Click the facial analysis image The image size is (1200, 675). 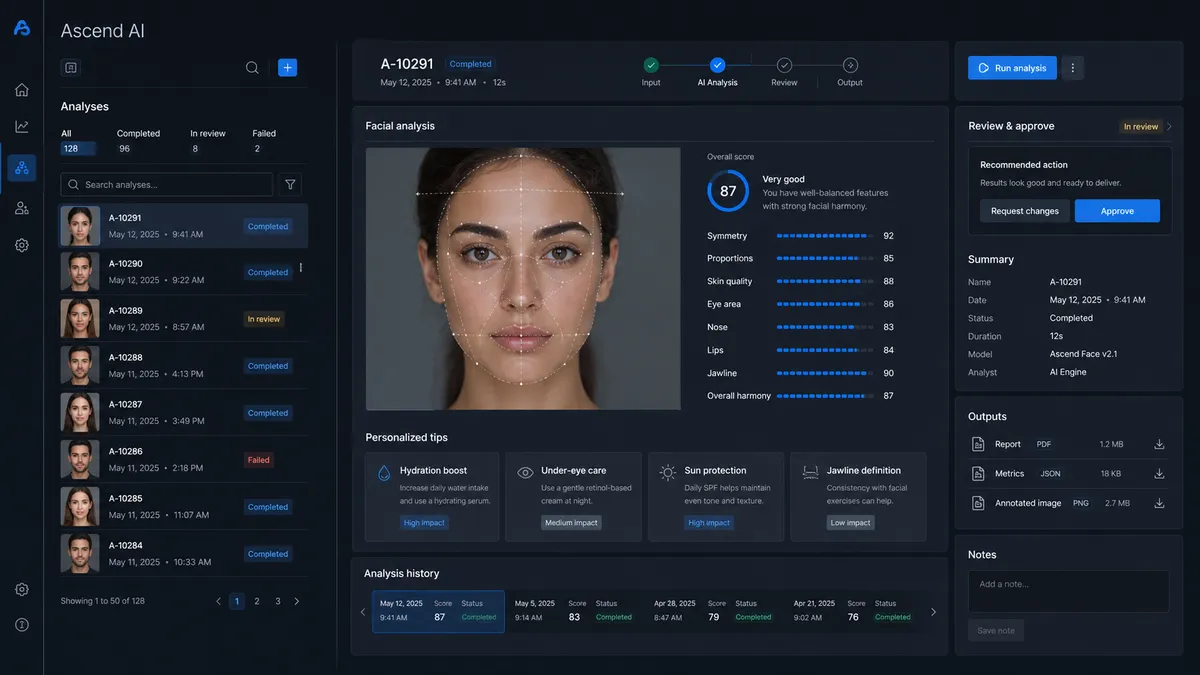click(x=523, y=279)
